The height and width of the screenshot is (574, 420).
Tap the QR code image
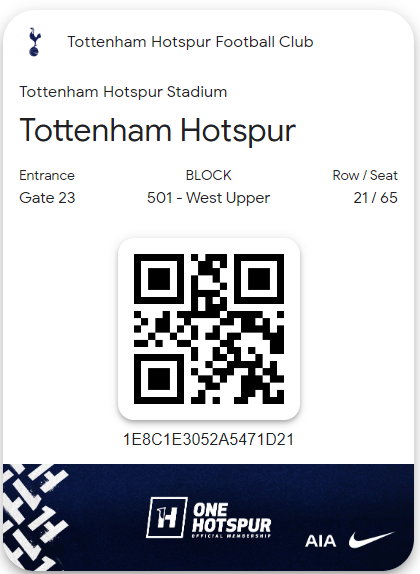point(209,329)
